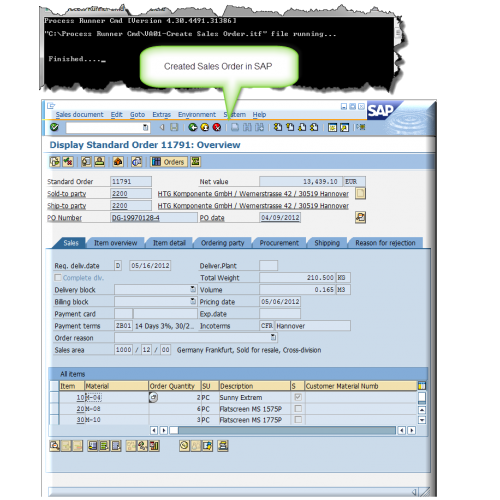The image size is (500, 500).
Task: Click the yellow Exit icon
Action: (205, 127)
